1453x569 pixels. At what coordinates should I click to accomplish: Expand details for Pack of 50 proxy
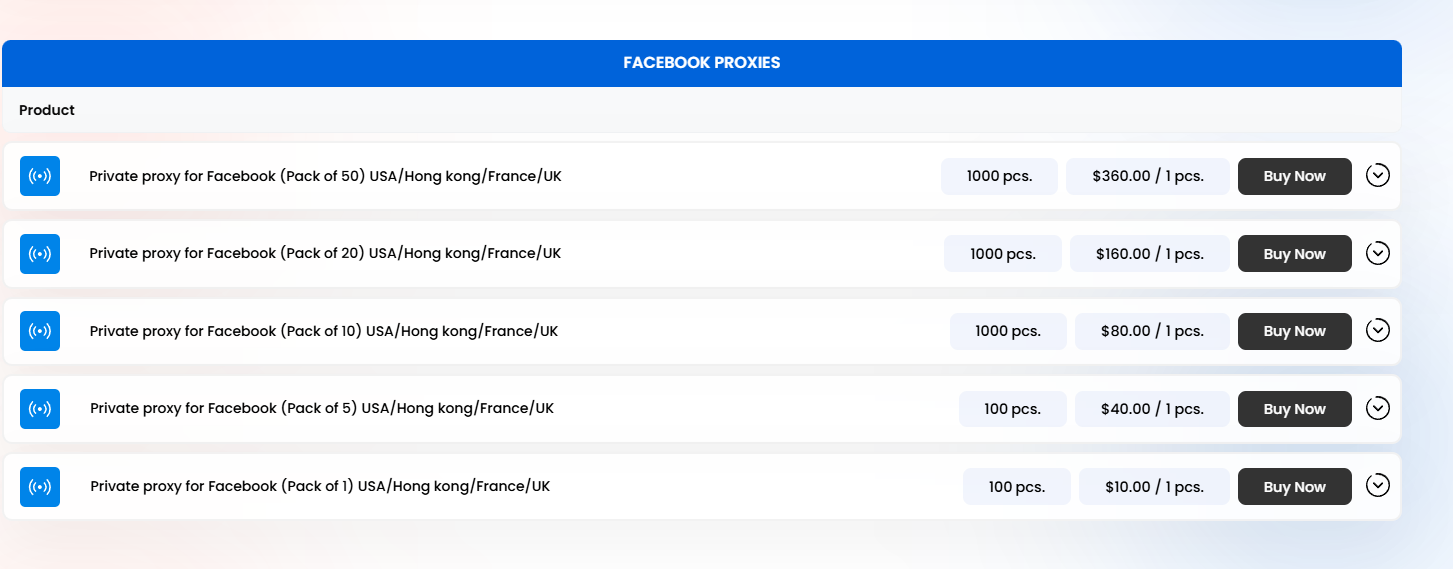point(1378,175)
